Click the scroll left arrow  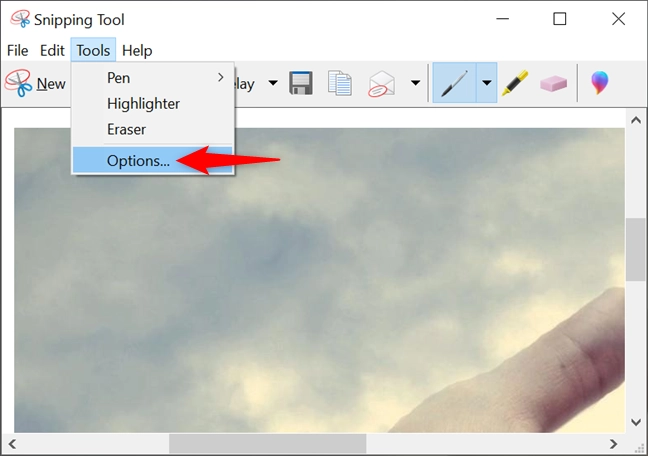[12, 444]
